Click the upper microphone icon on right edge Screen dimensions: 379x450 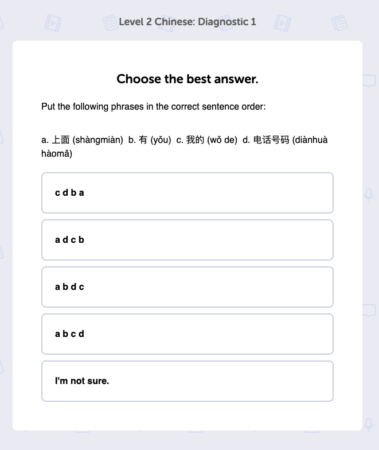coord(369,195)
